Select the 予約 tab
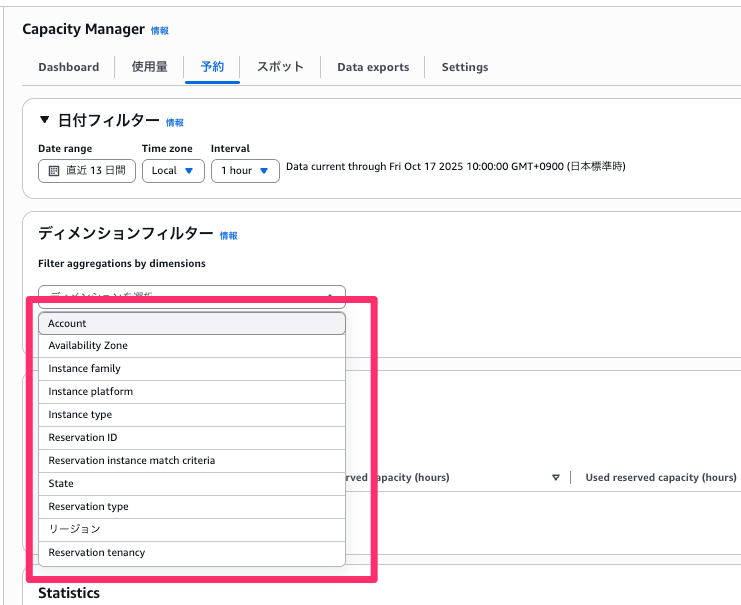The height and width of the screenshot is (605, 741). coord(212,67)
